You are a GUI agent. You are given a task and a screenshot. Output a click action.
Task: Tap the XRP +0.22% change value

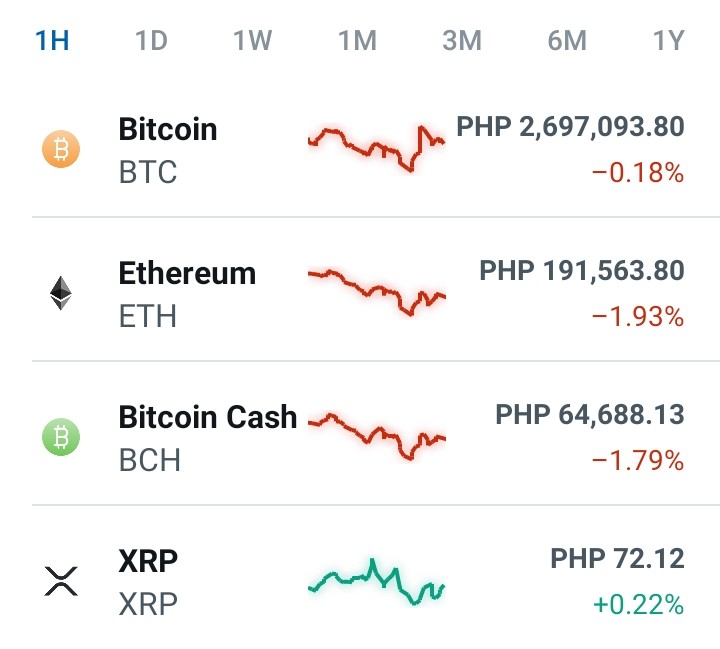(638, 604)
